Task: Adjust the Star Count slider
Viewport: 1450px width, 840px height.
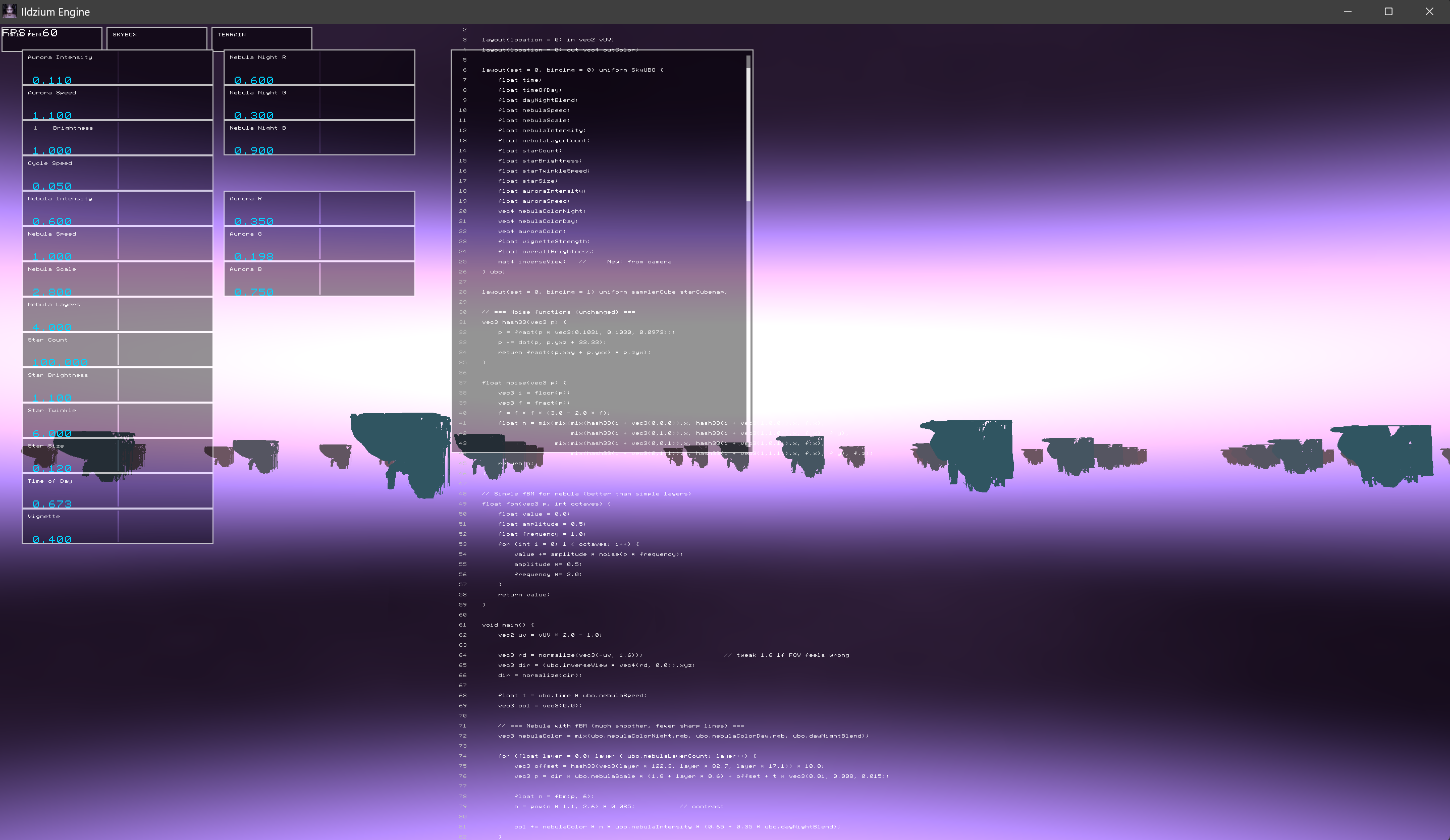Action: (118, 349)
